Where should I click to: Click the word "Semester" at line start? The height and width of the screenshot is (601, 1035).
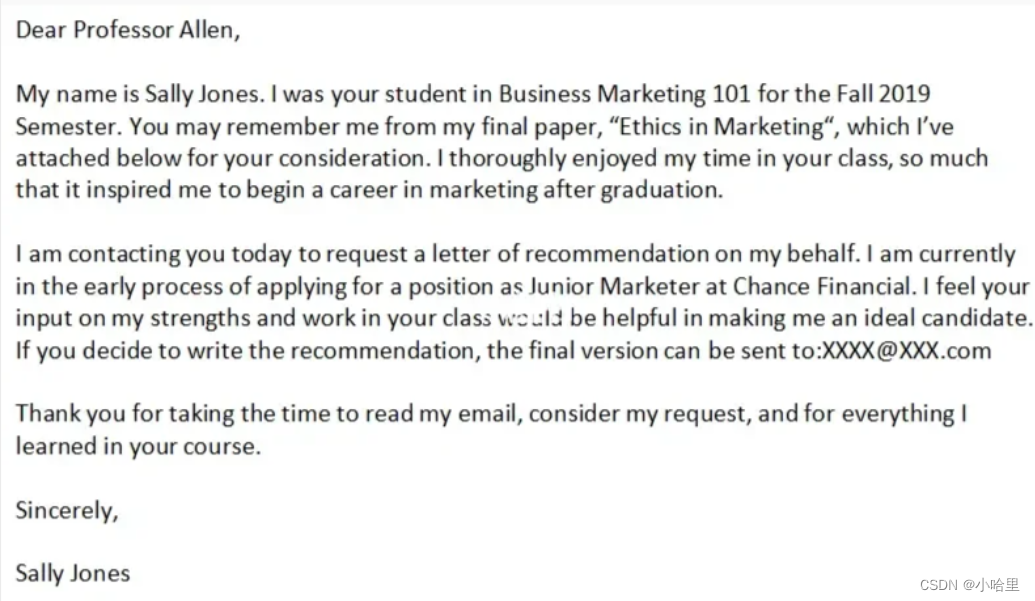coord(67,127)
